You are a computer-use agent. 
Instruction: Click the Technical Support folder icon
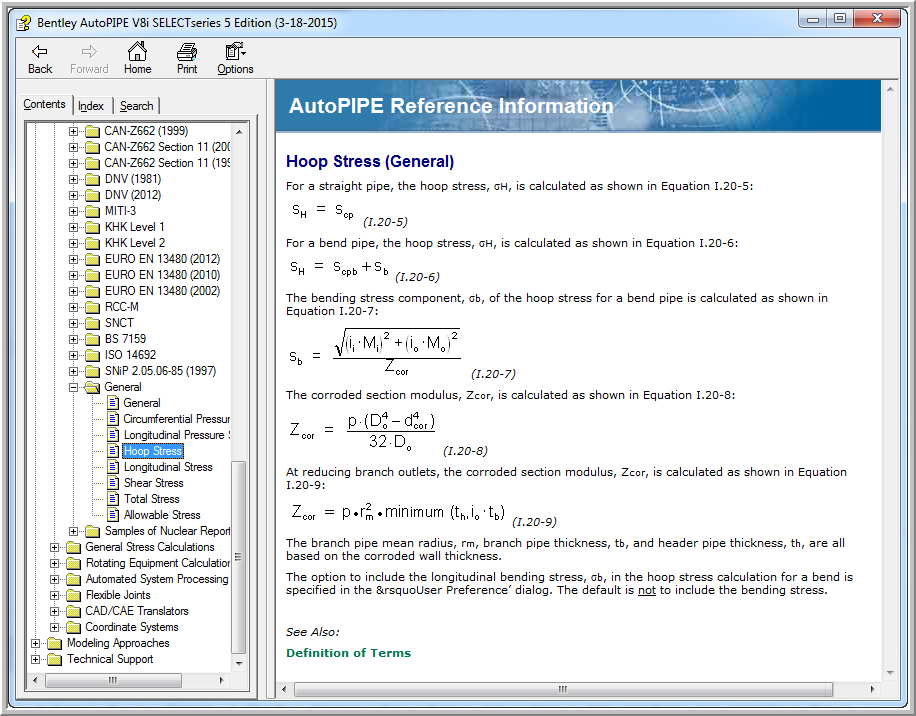(54, 659)
